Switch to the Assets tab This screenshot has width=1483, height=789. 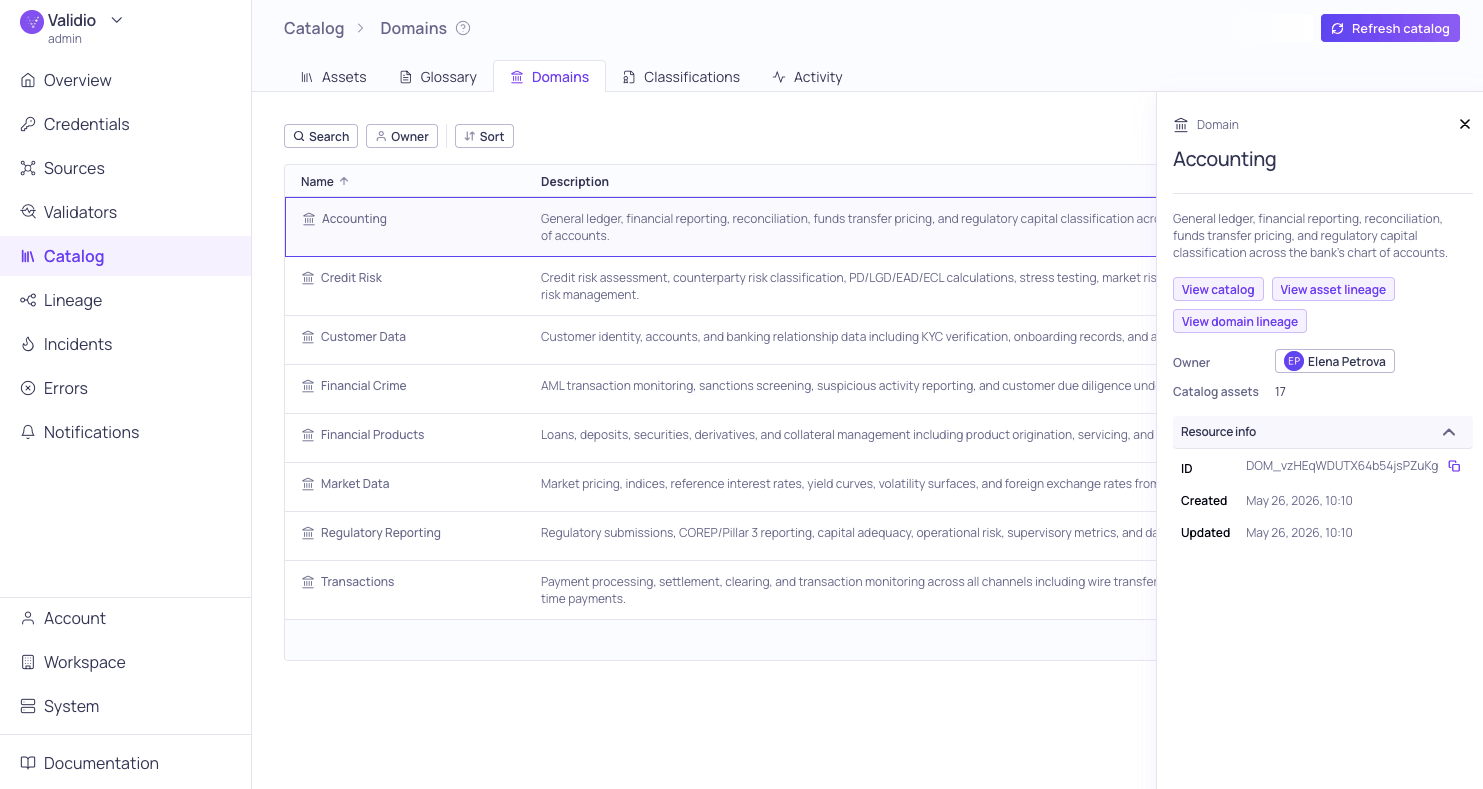pyautogui.click(x=334, y=77)
